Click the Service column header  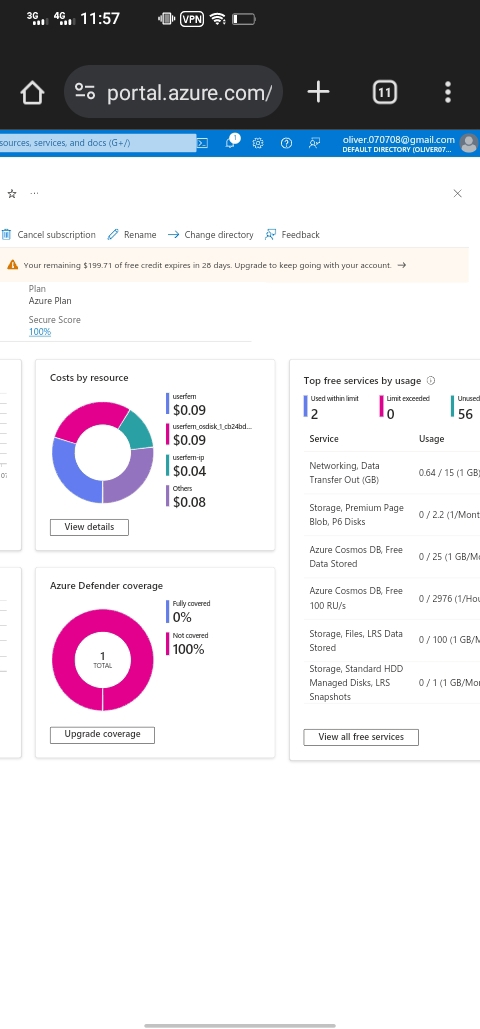[324, 439]
